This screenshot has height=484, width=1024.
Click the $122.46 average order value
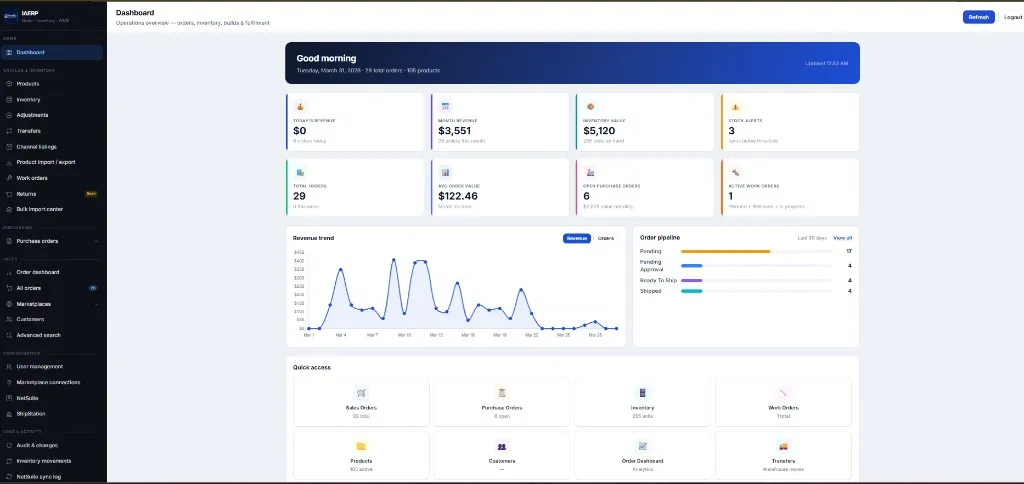pos(458,196)
